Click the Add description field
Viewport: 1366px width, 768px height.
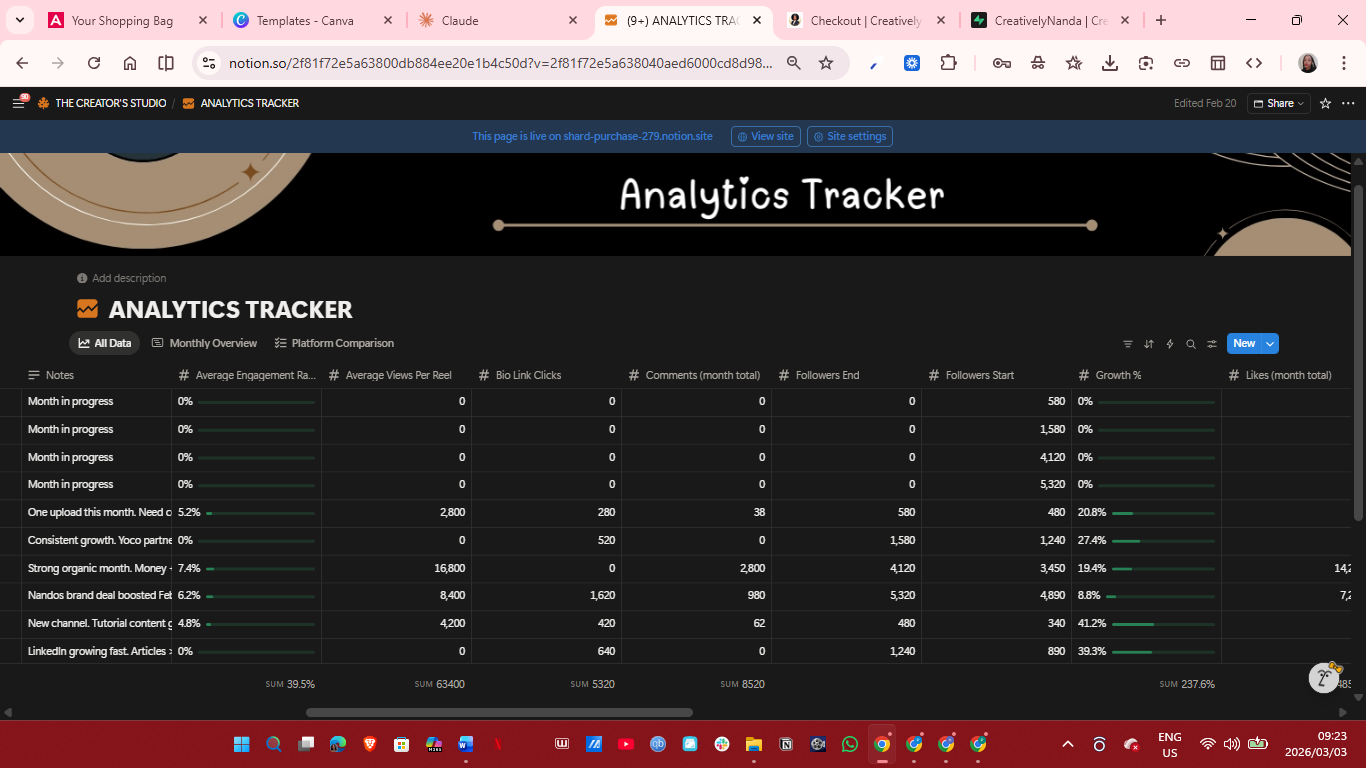129,278
